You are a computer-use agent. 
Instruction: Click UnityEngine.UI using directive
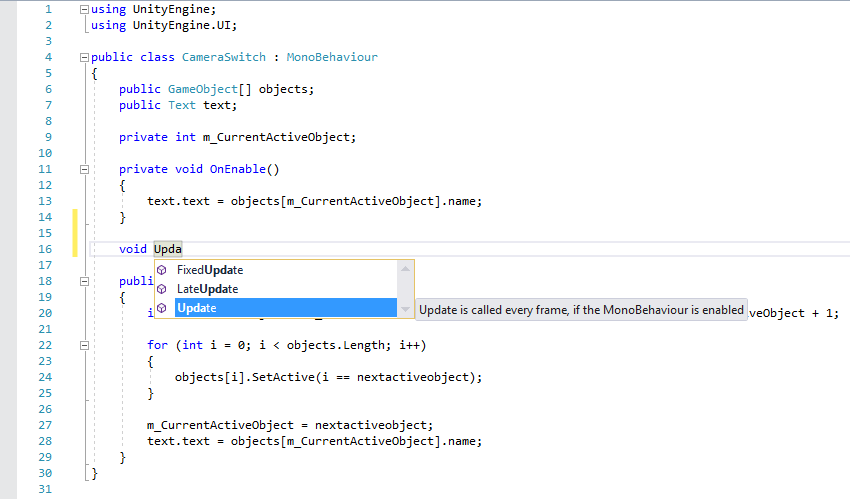(x=182, y=25)
